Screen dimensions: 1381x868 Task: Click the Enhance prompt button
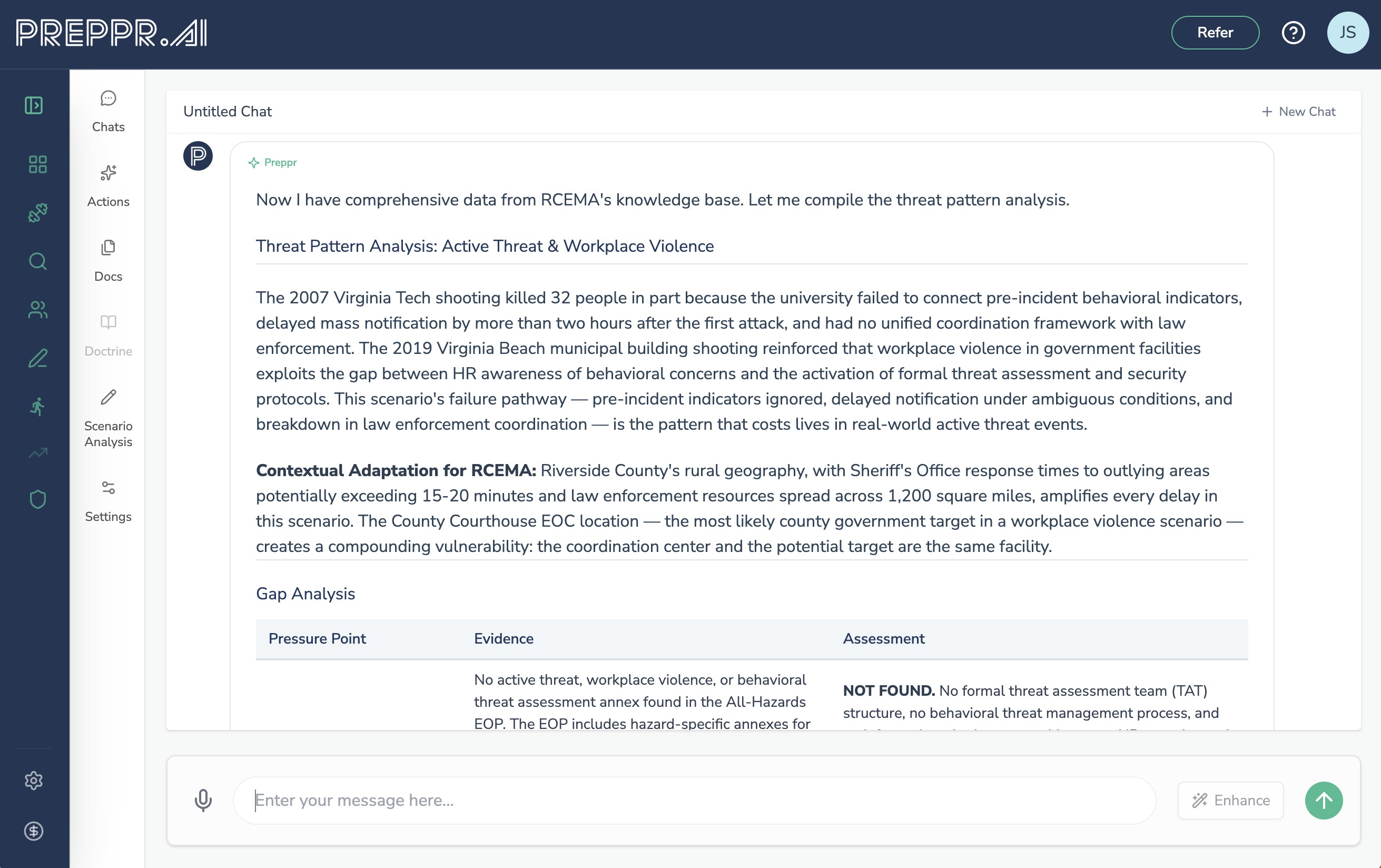pyautogui.click(x=1230, y=800)
